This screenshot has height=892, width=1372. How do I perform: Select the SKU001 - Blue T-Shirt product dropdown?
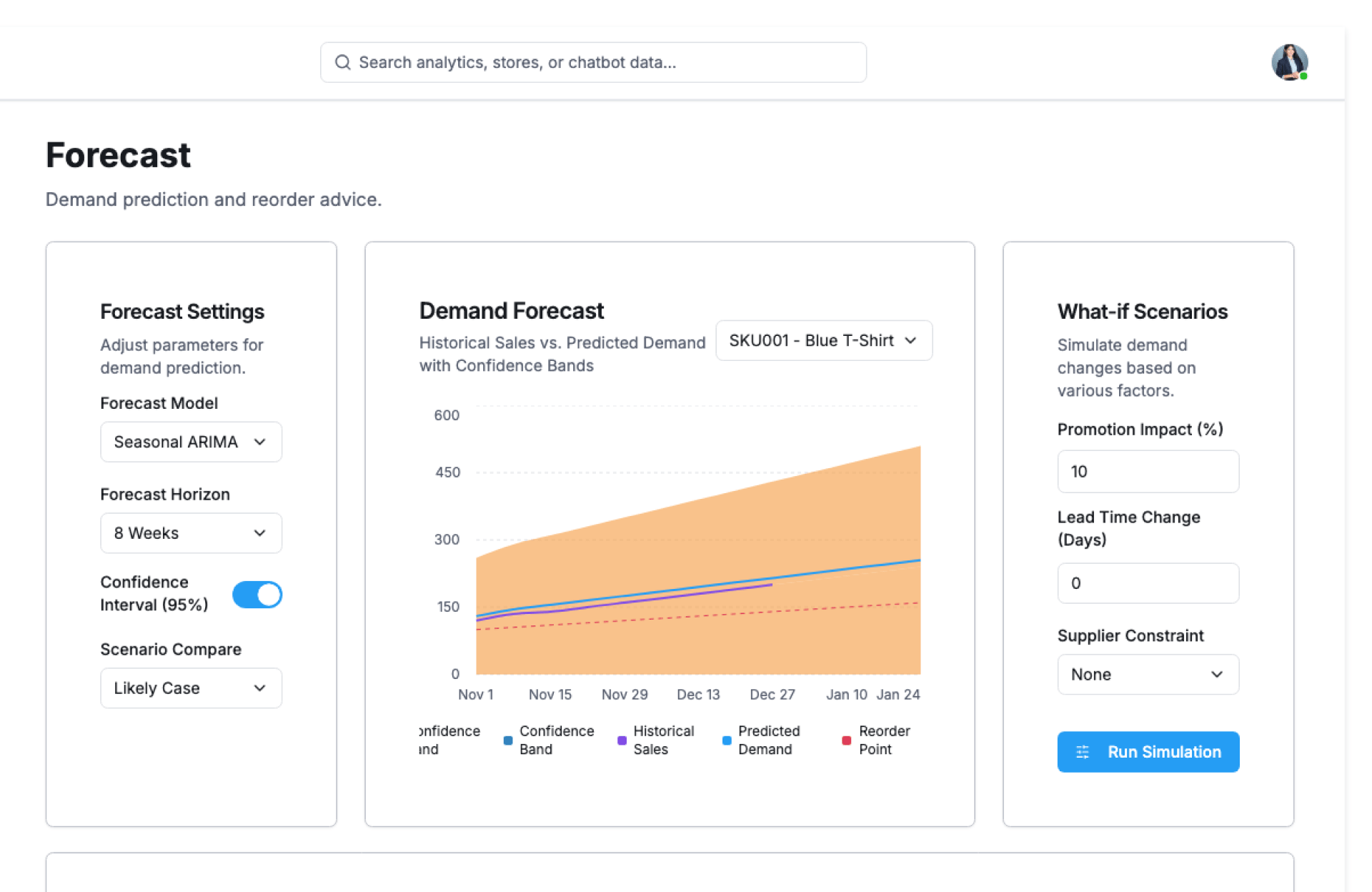point(823,341)
